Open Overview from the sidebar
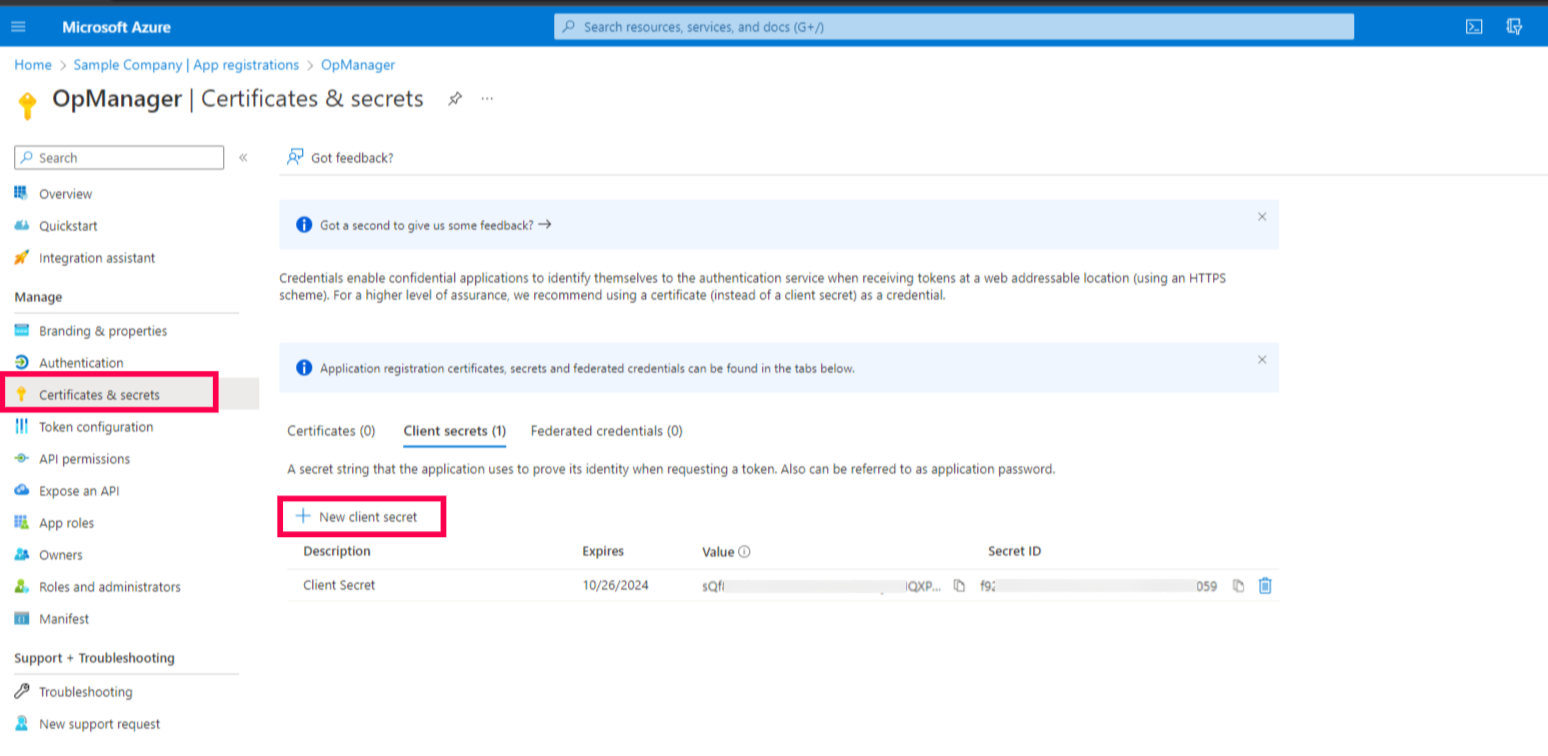The width and height of the screenshot is (1548, 756). (x=65, y=194)
